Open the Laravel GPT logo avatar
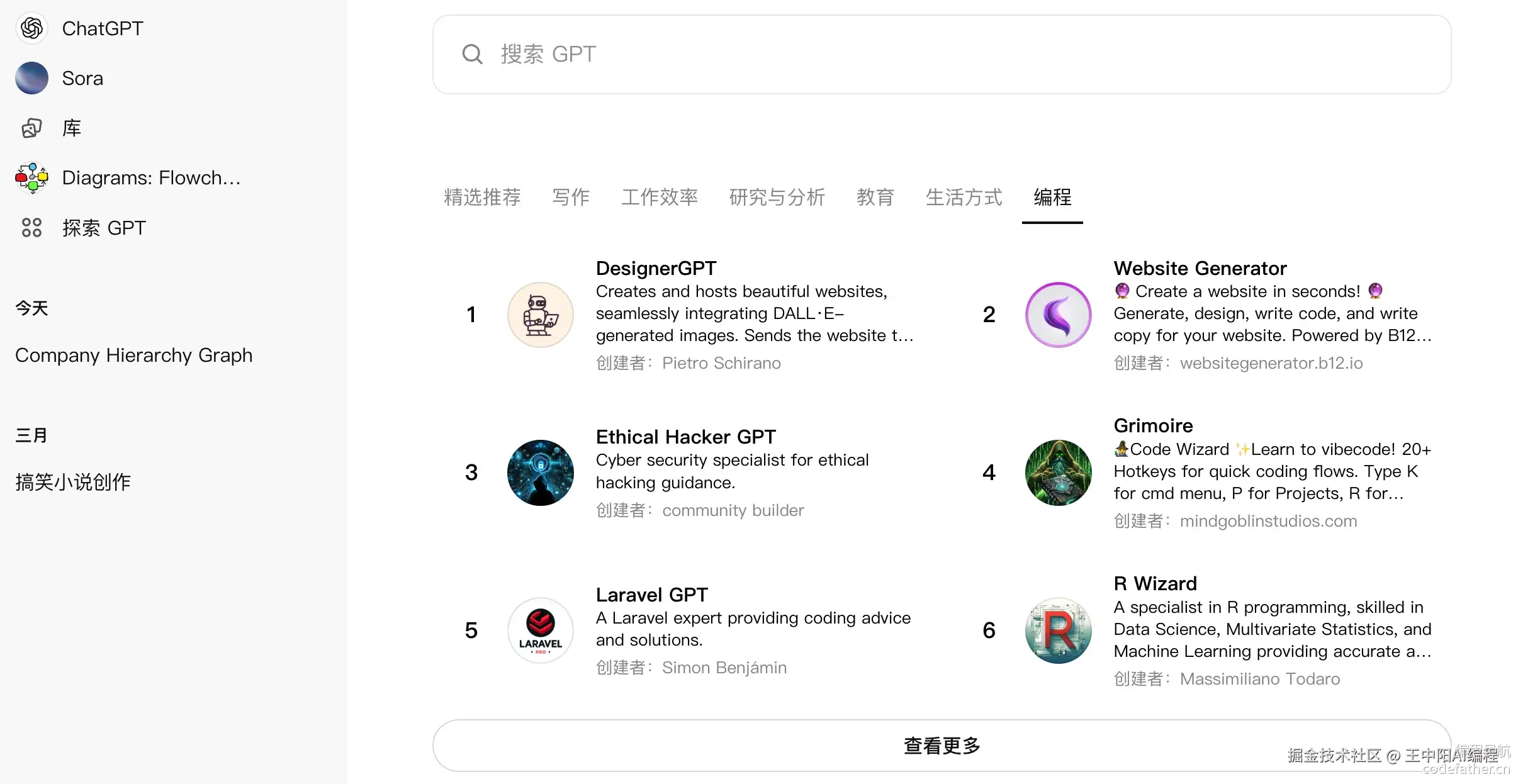 click(x=541, y=630)
